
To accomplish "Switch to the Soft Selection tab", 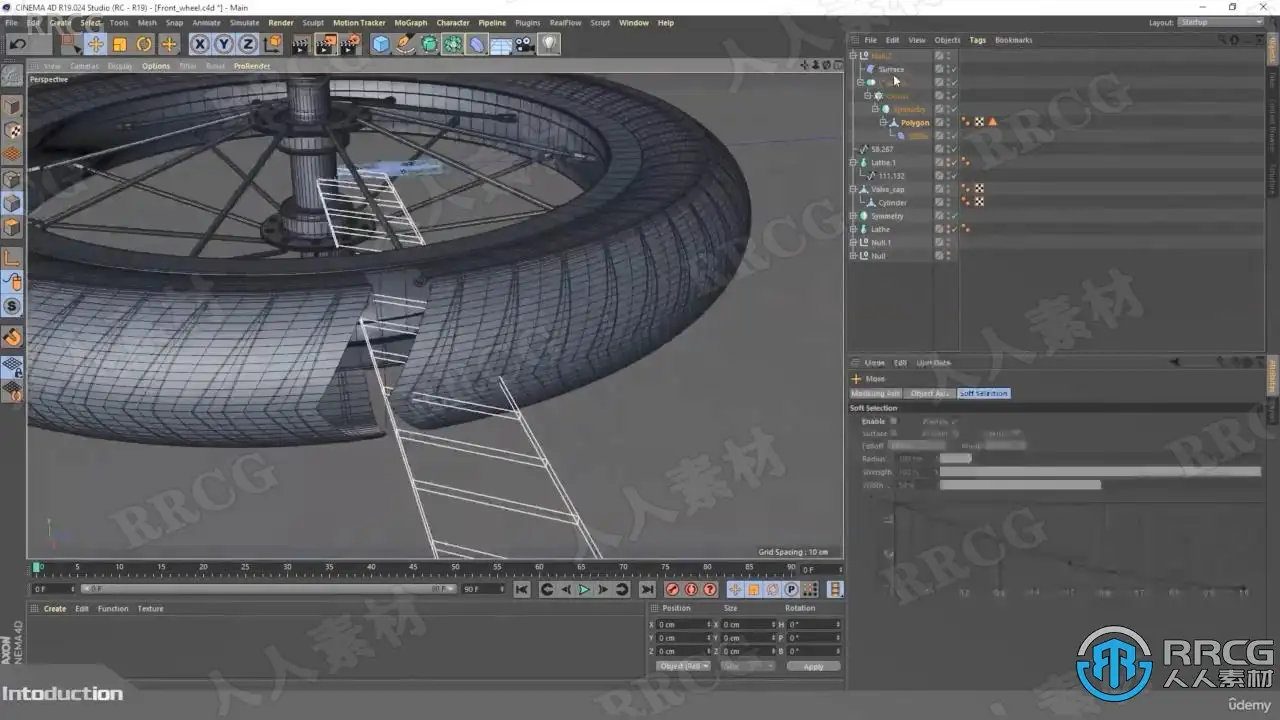I will (984, 393).
